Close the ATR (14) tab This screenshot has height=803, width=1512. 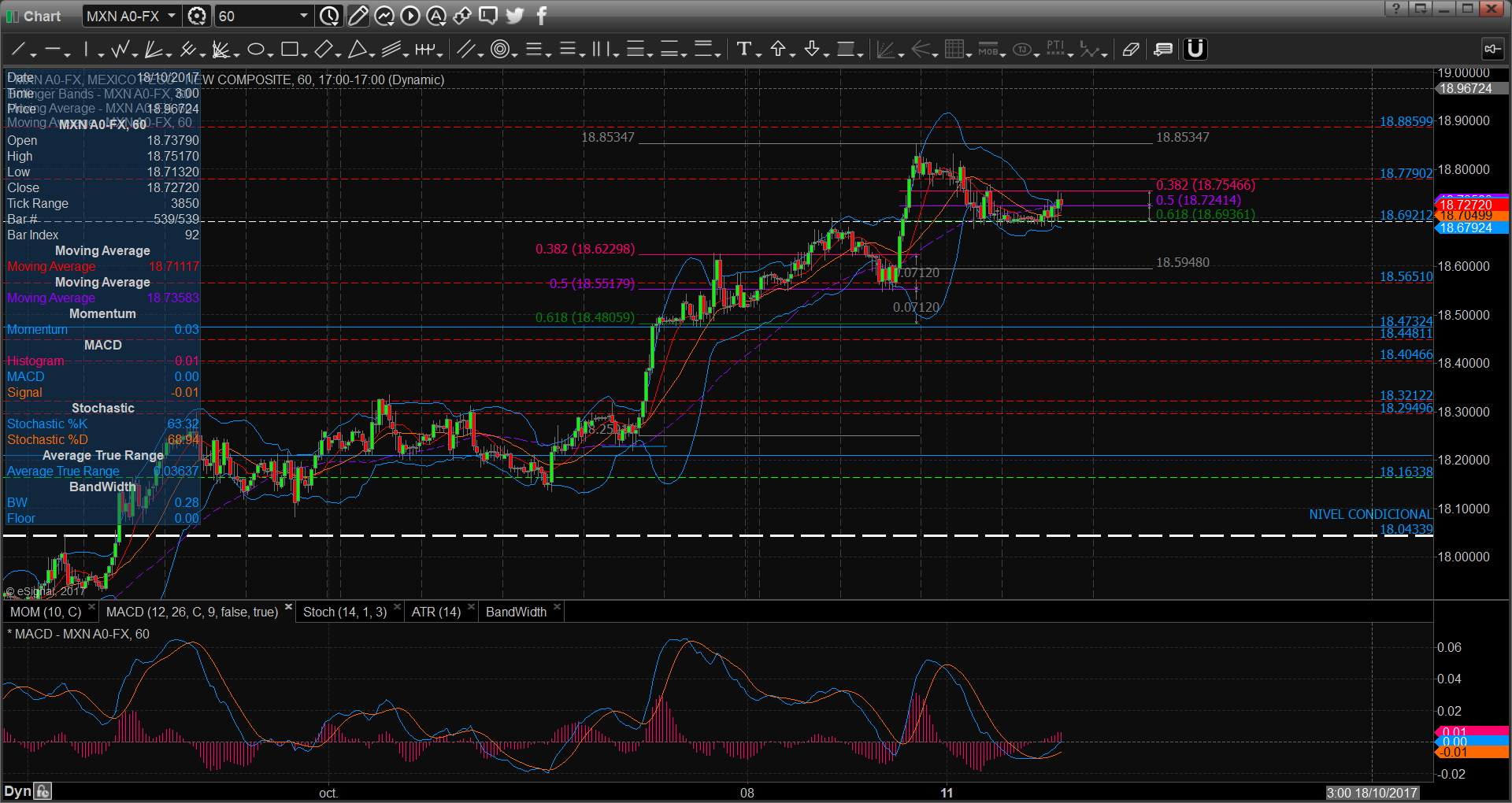[472, 608]
